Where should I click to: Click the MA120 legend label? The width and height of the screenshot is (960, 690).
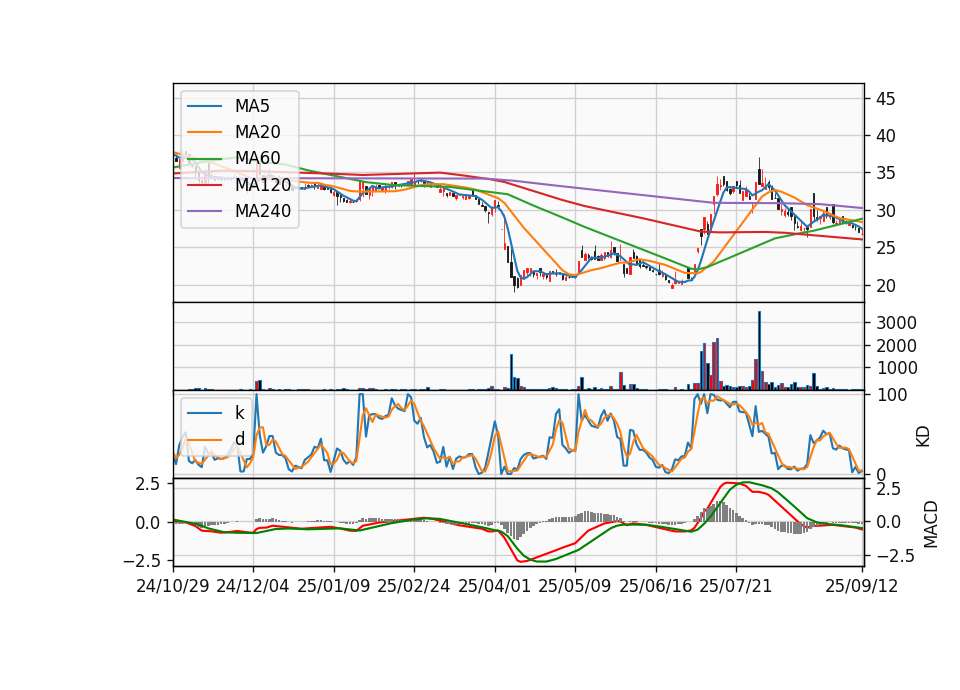coord(263,184)
